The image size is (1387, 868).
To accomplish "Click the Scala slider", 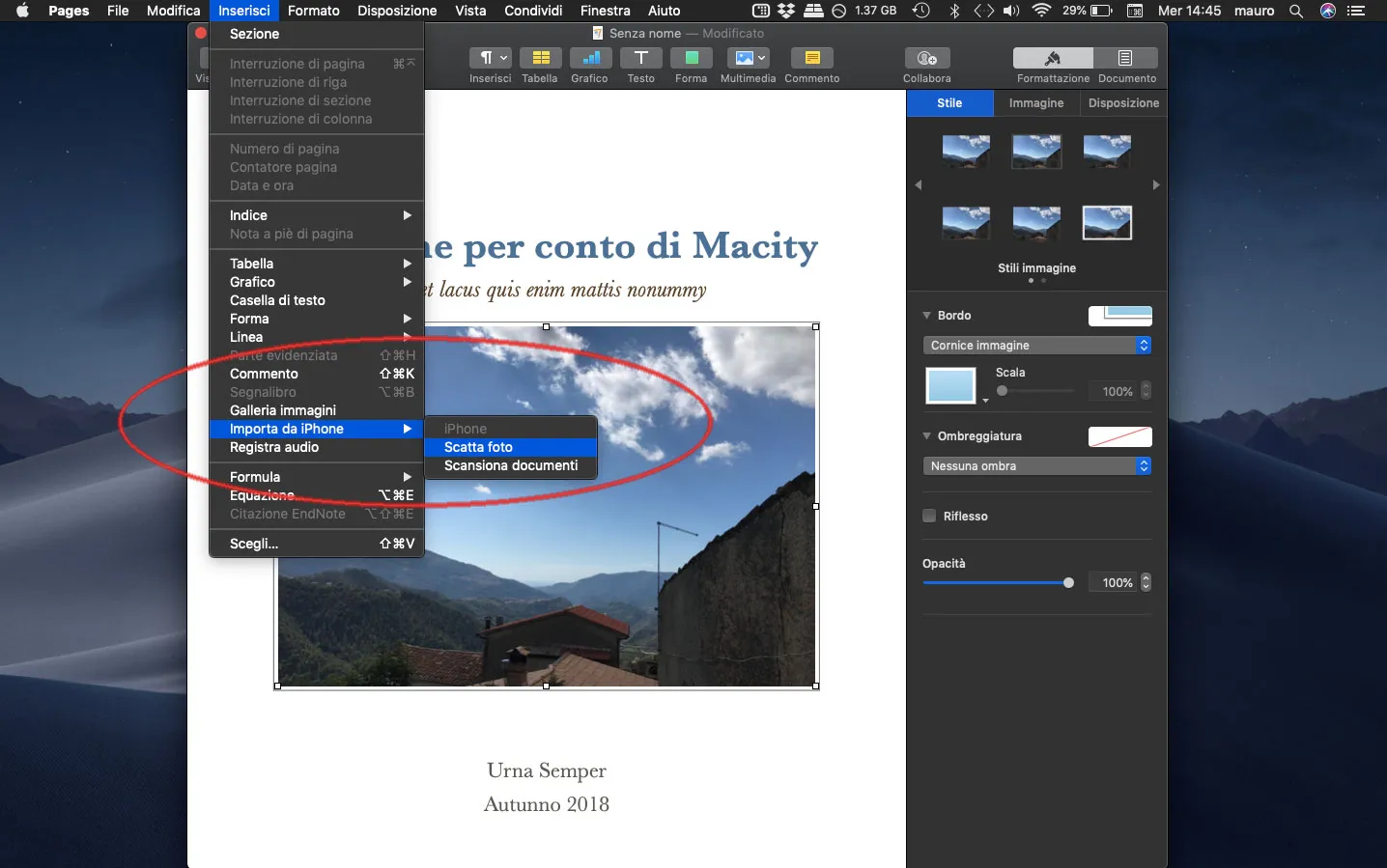I will tap(1035, 391).
